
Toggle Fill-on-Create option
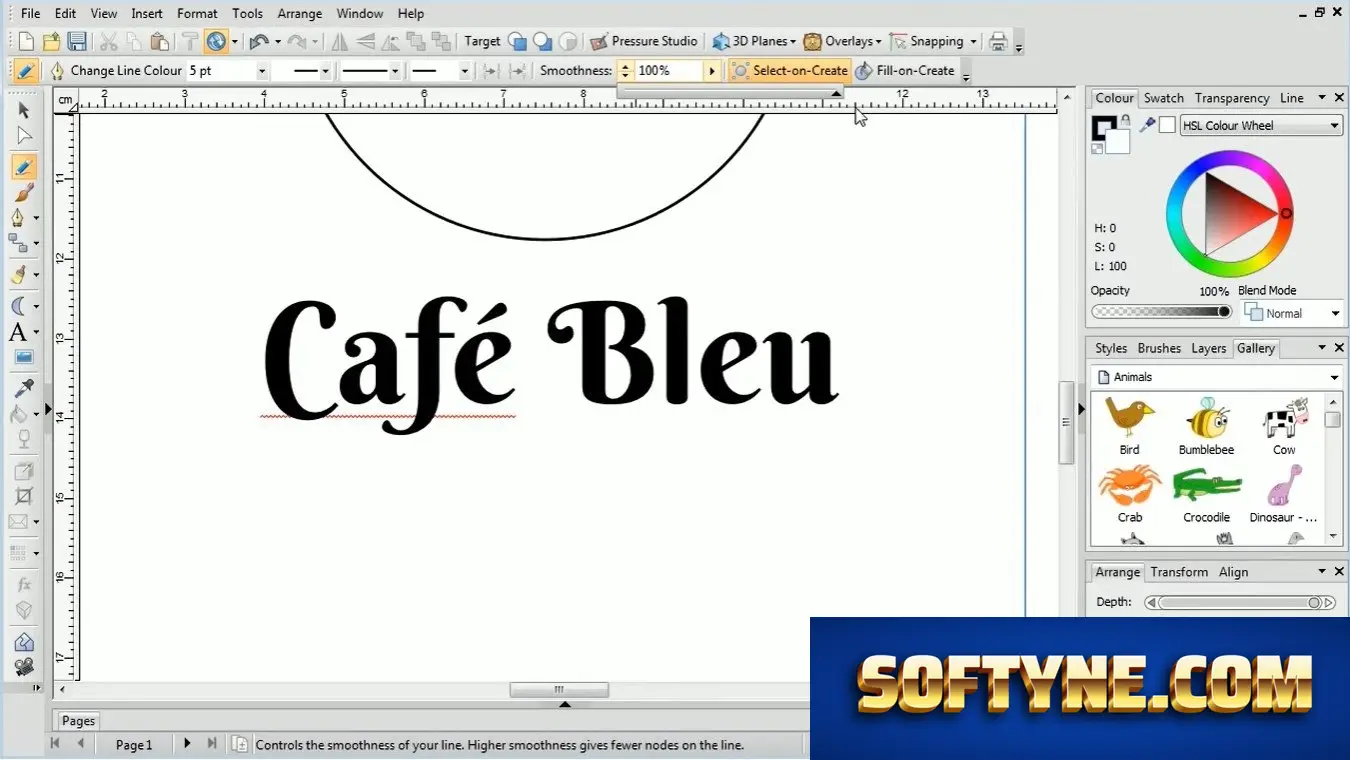[905, 70]
